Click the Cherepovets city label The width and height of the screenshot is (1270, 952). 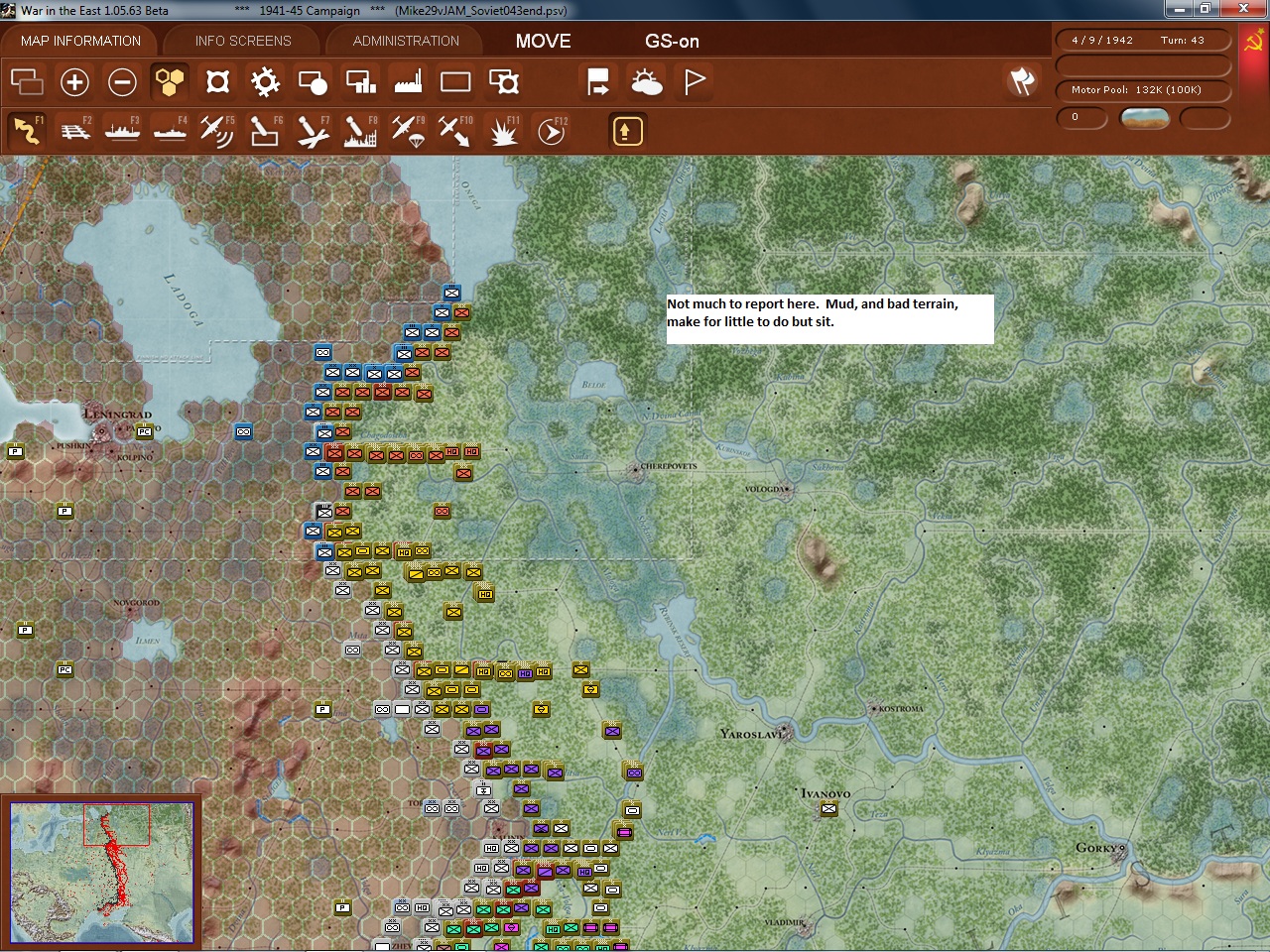[x=669, y=466]
